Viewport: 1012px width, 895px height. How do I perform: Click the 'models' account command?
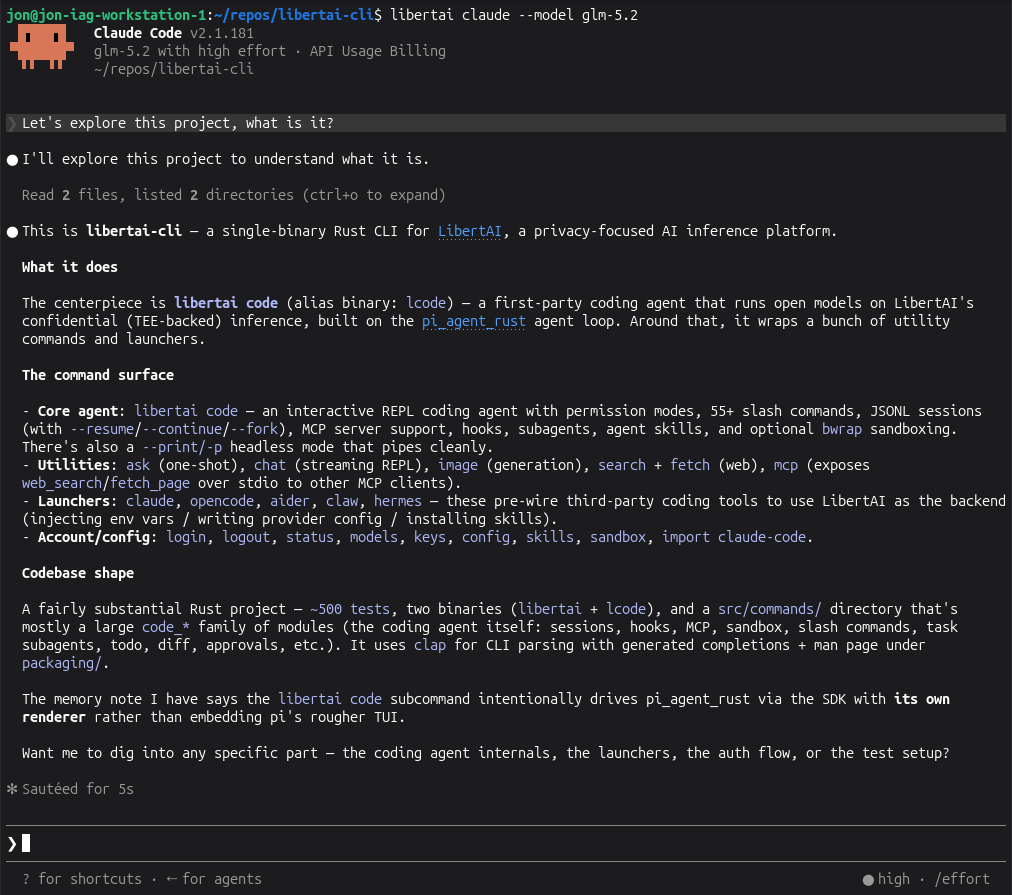373,537
